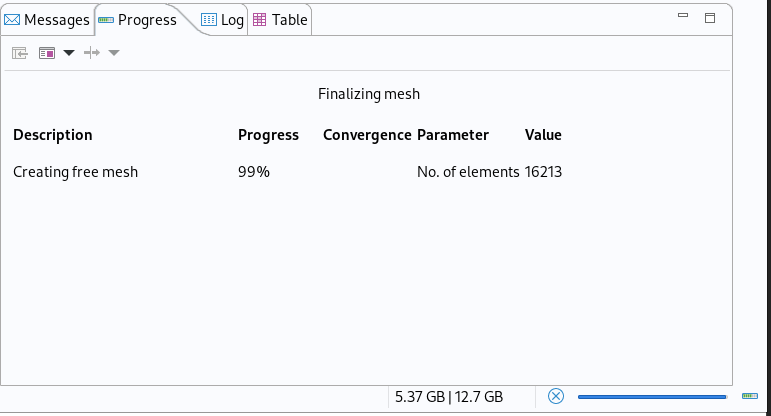
Task: Click the envelope icon on Messages tab
Action: (x=13, y=20)
